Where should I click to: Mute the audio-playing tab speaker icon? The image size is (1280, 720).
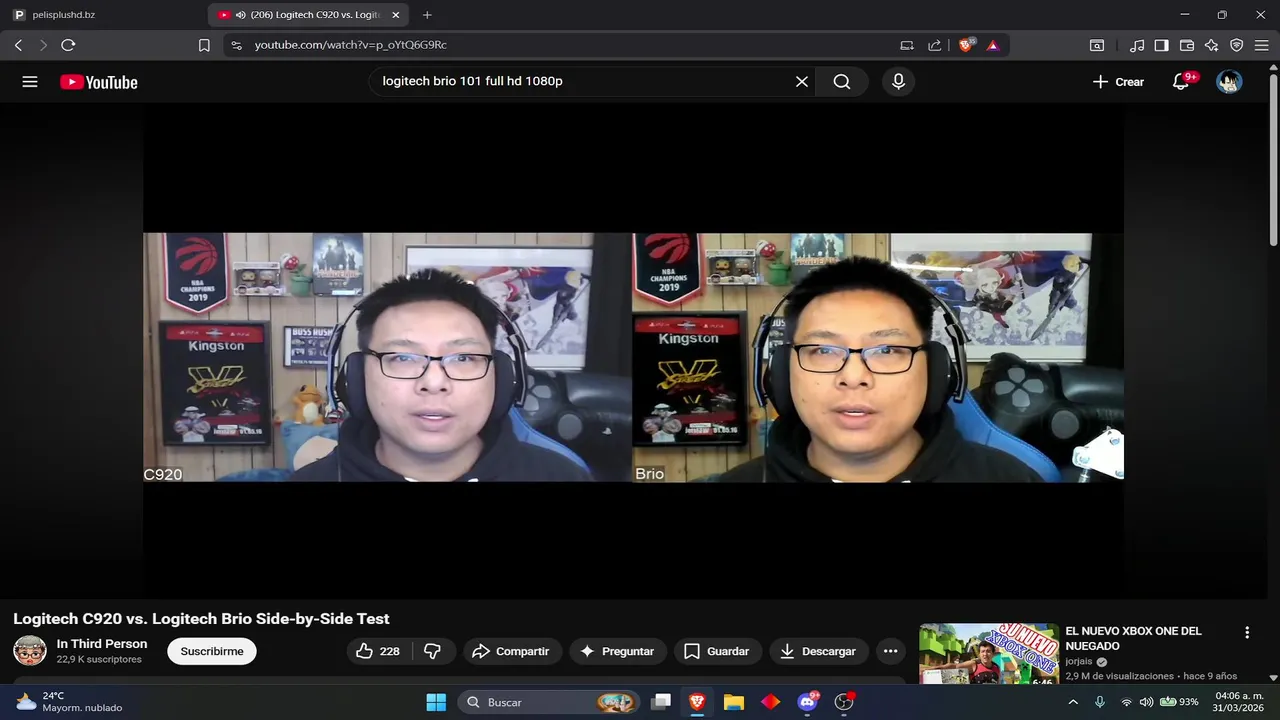[x=241, y=15]
